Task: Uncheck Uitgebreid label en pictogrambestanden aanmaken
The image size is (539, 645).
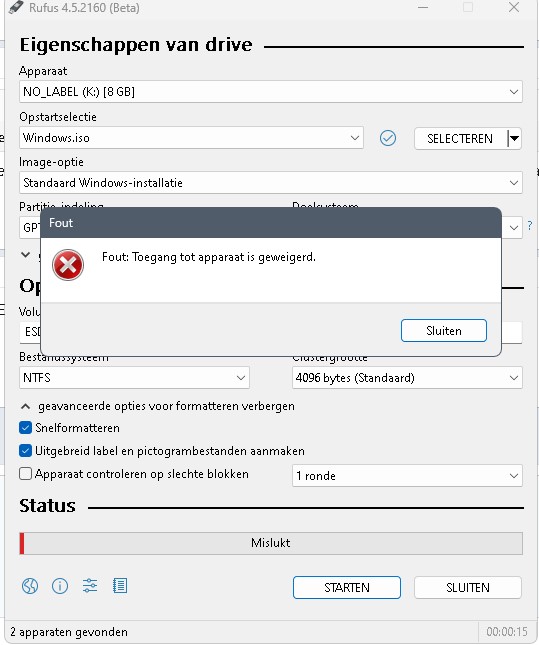Action: 26,451
